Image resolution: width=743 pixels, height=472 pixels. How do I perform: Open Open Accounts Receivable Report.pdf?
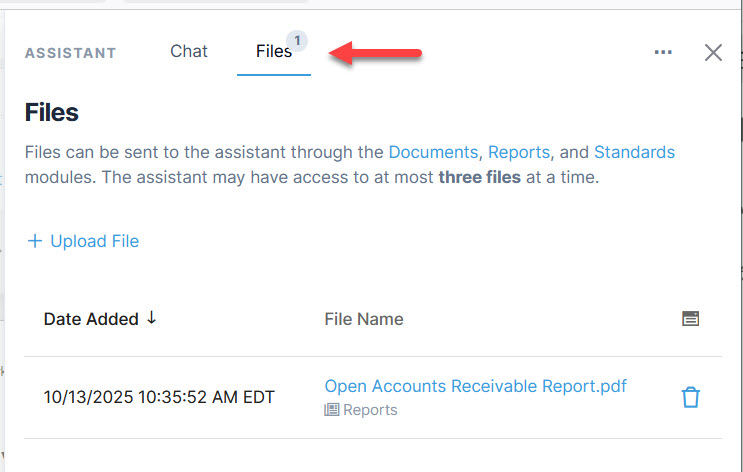[x=475, y=386]
